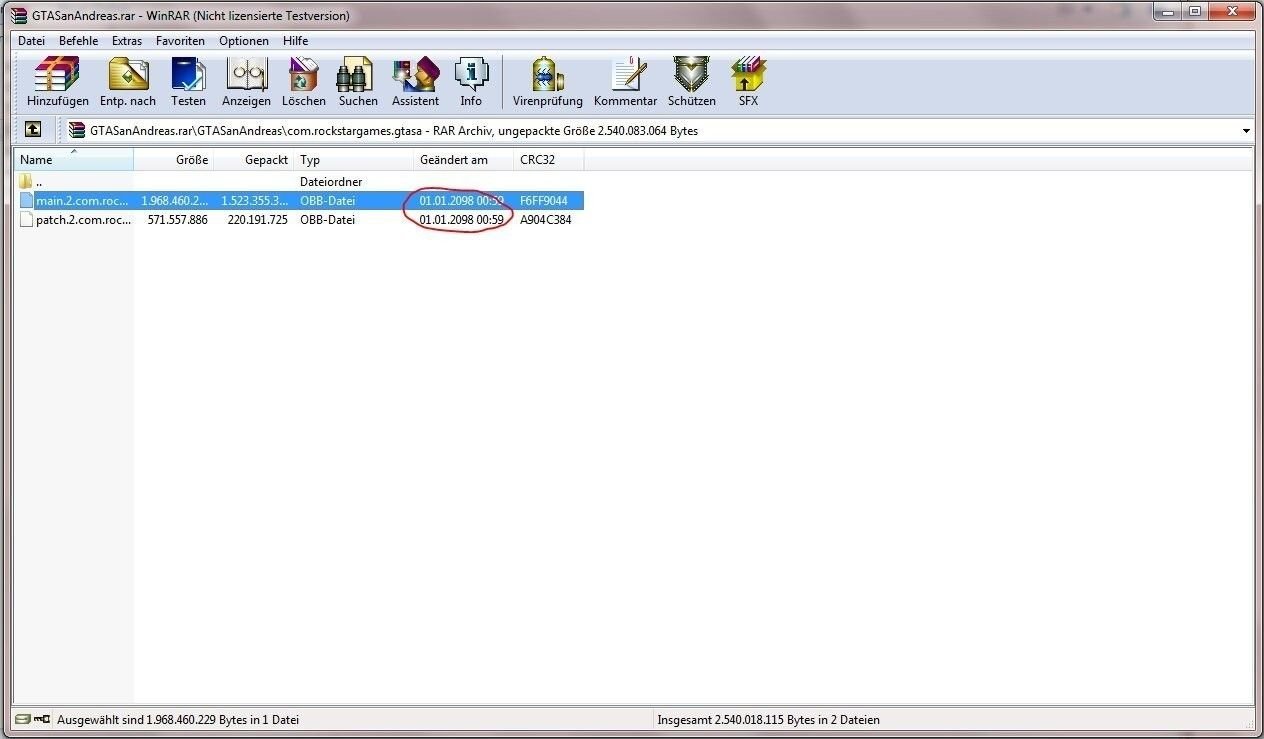The height and width of the screenshot is (739, 1264).
Task: Click the Schützen protect icon
Action: point(692,82)
